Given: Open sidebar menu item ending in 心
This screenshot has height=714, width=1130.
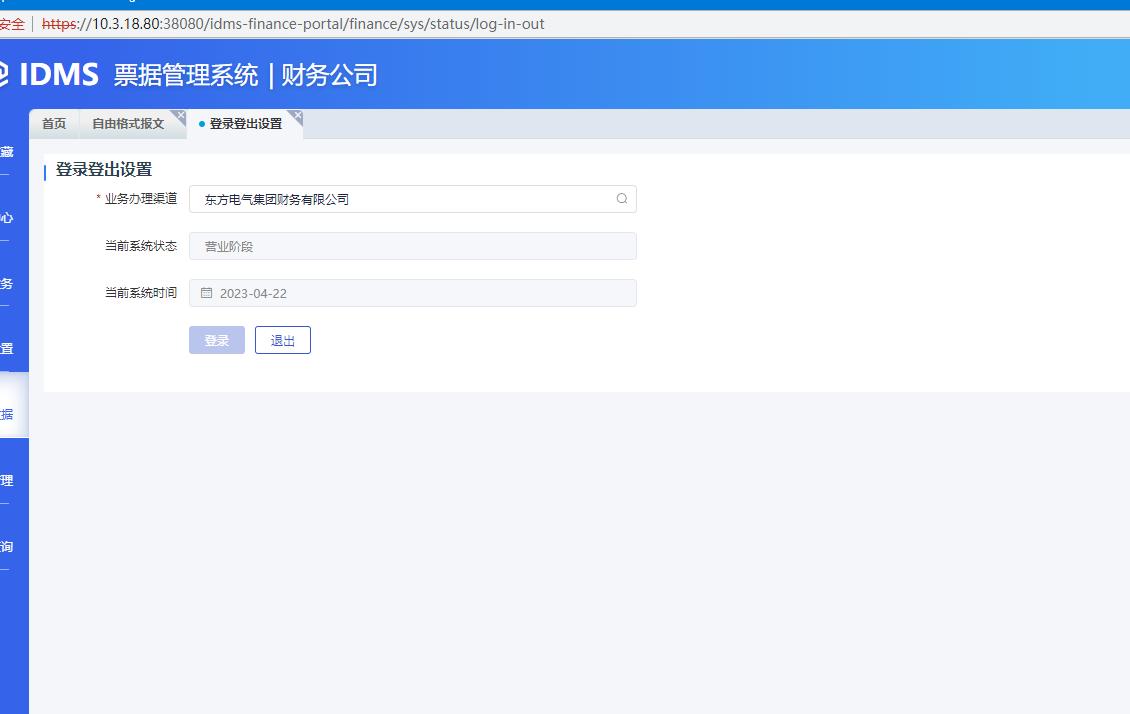Looking at the screenshot, I should click(x=7, y=218).
